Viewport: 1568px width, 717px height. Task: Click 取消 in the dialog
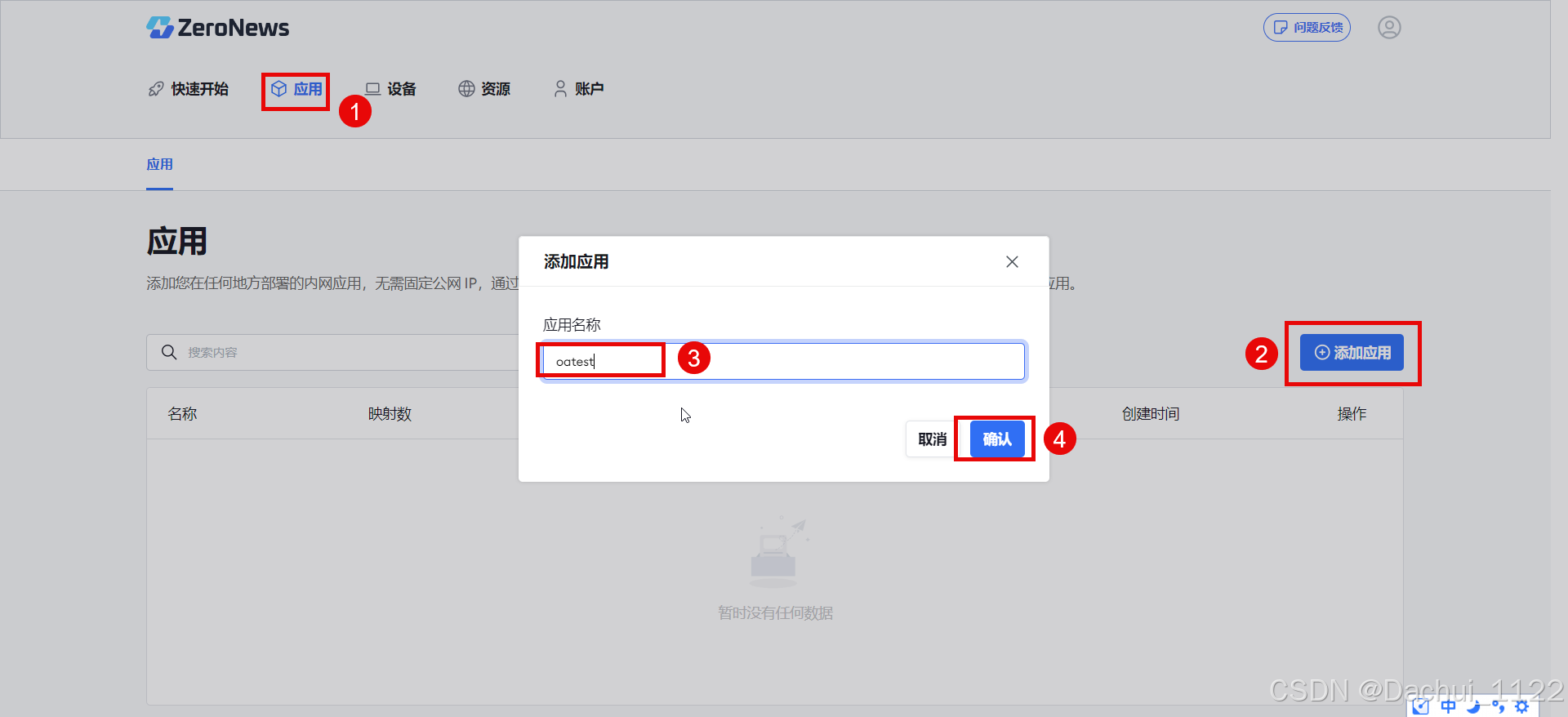click(932, 439)
